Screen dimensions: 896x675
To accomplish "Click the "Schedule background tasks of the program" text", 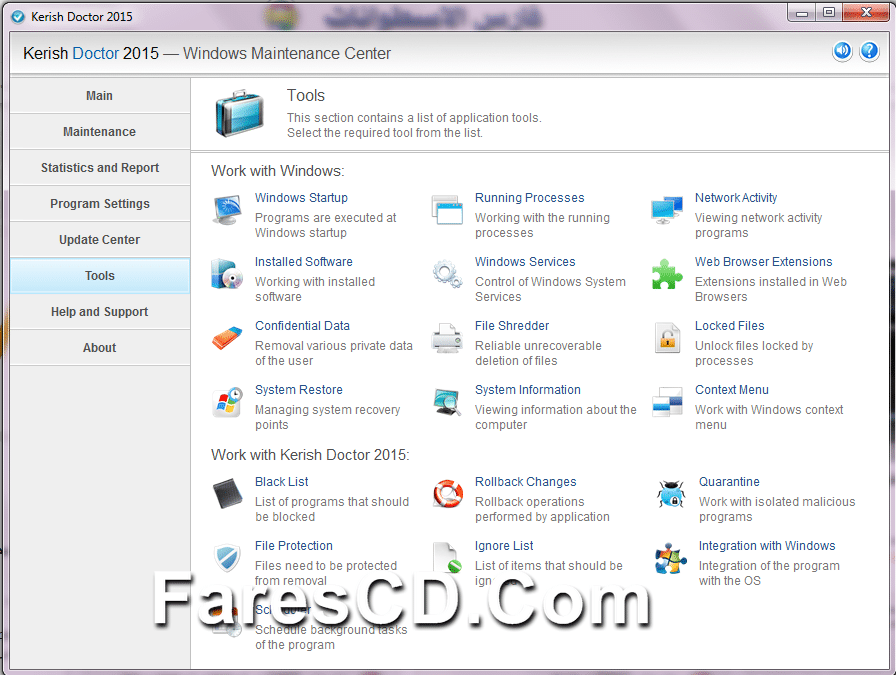I will tap(331, 637).
